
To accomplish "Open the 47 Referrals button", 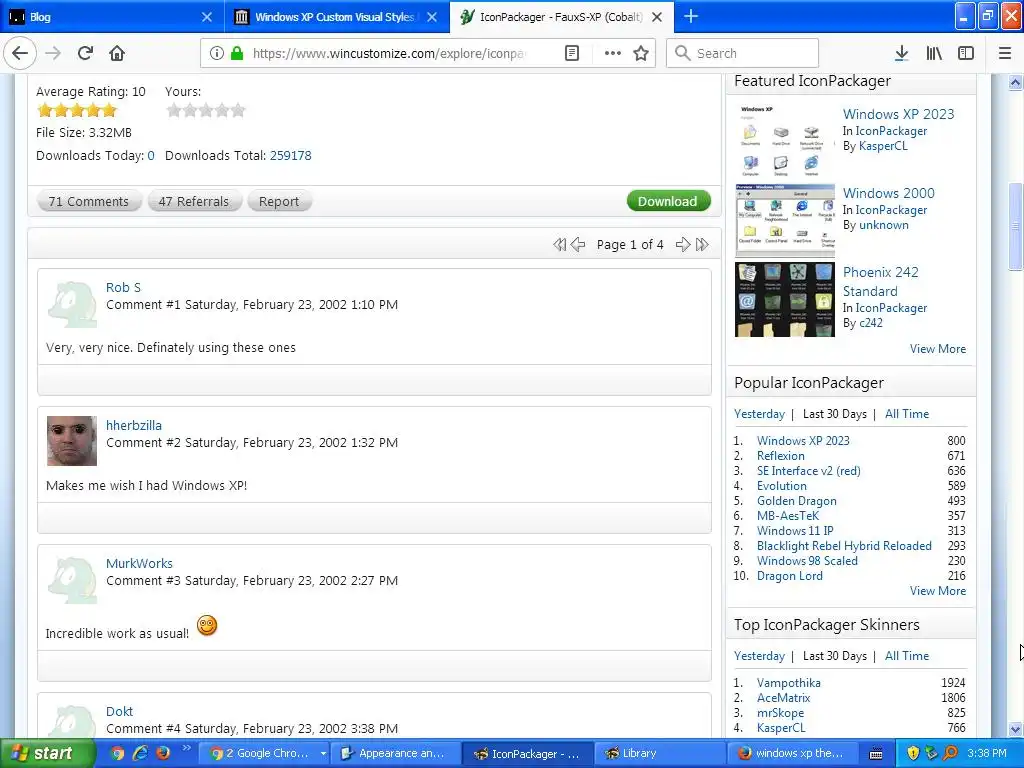I will point(194,201).
